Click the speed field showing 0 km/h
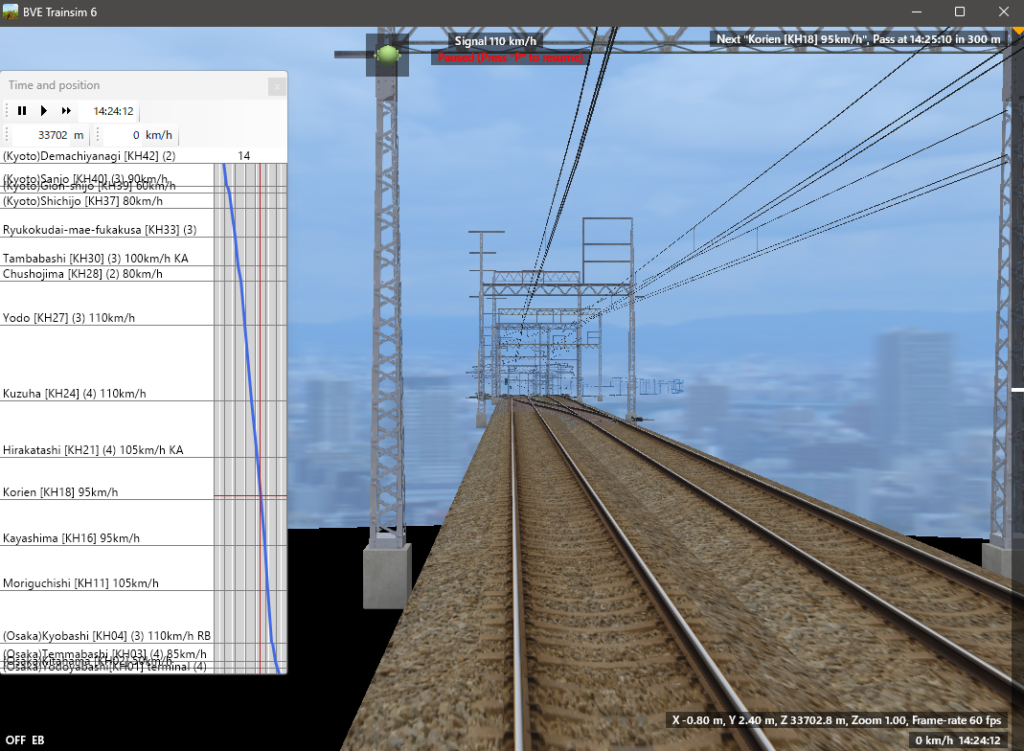This screenshot has height=751, width=1024. click(138, 135)
